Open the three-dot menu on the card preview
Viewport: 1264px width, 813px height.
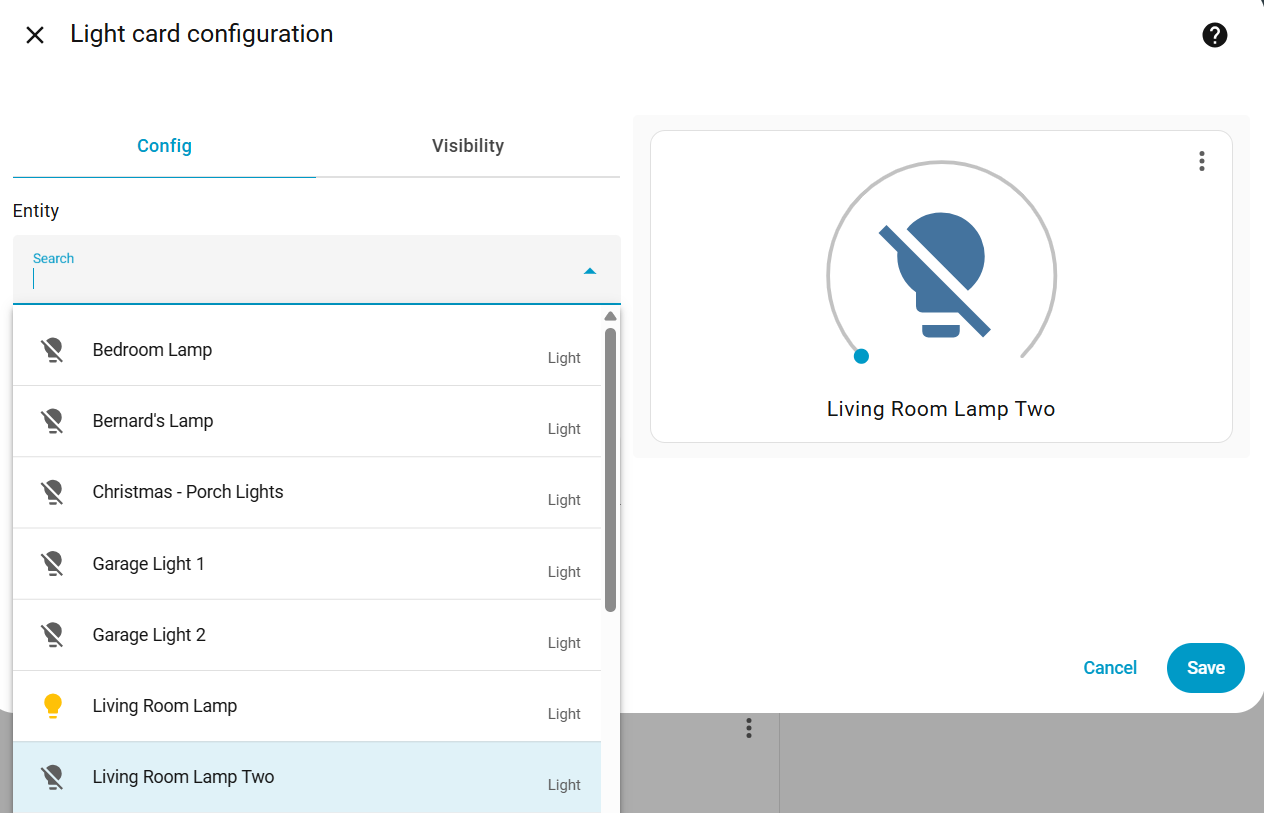[1201, 160]
